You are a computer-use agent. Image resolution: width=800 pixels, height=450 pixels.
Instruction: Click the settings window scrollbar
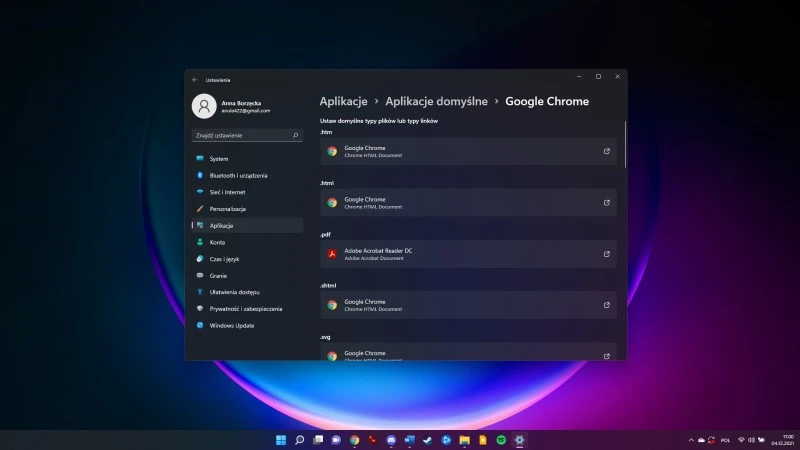(x=625, y=144)
